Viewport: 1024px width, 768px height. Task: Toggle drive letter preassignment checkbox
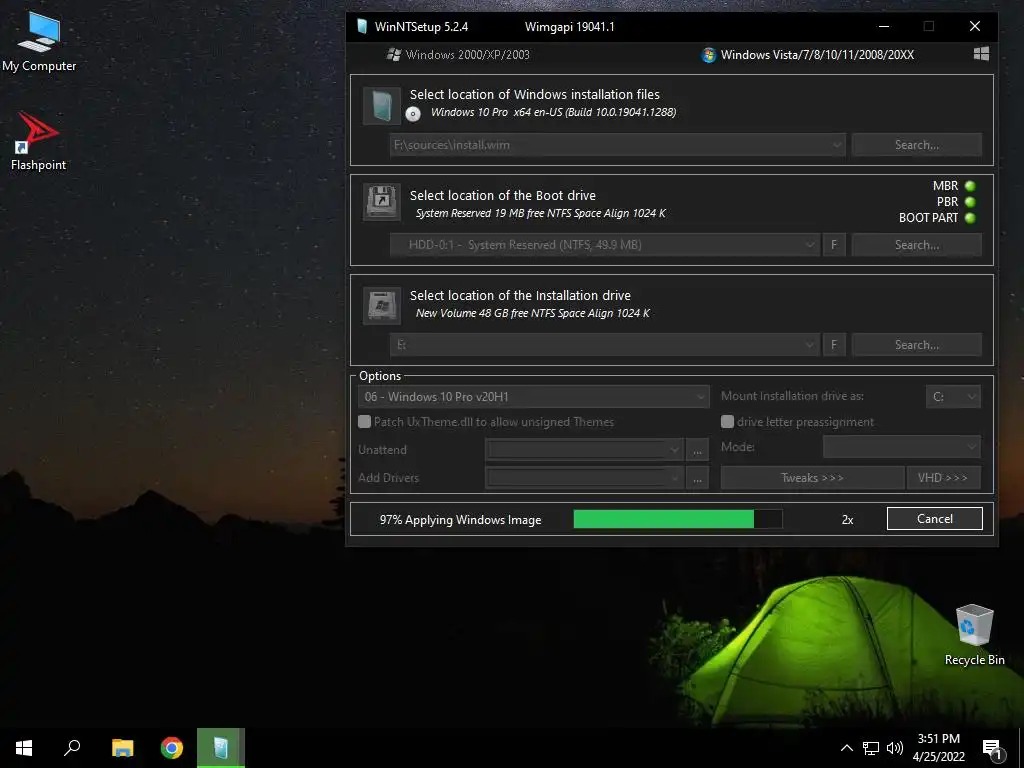(x=727, y=422)
